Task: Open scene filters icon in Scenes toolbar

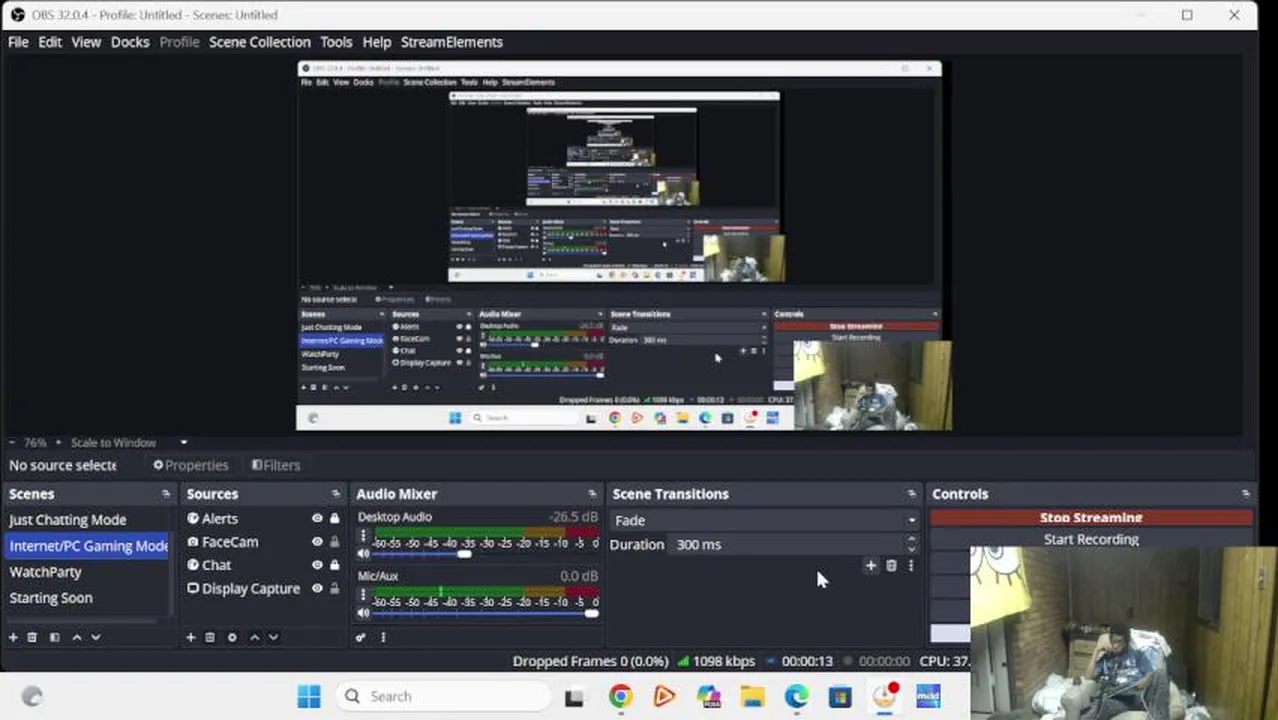Action: 54,637
